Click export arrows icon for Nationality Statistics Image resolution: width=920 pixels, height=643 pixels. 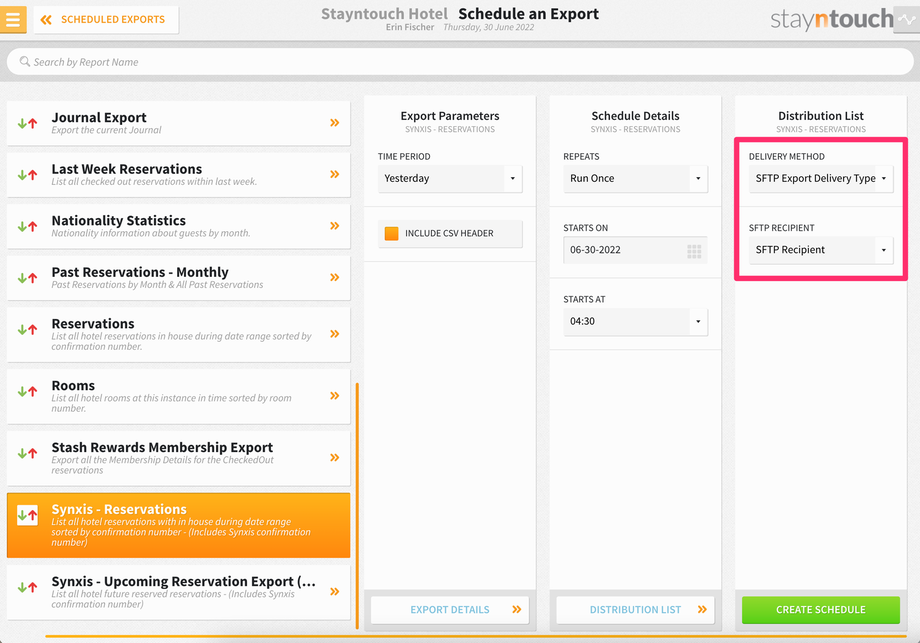28,226
